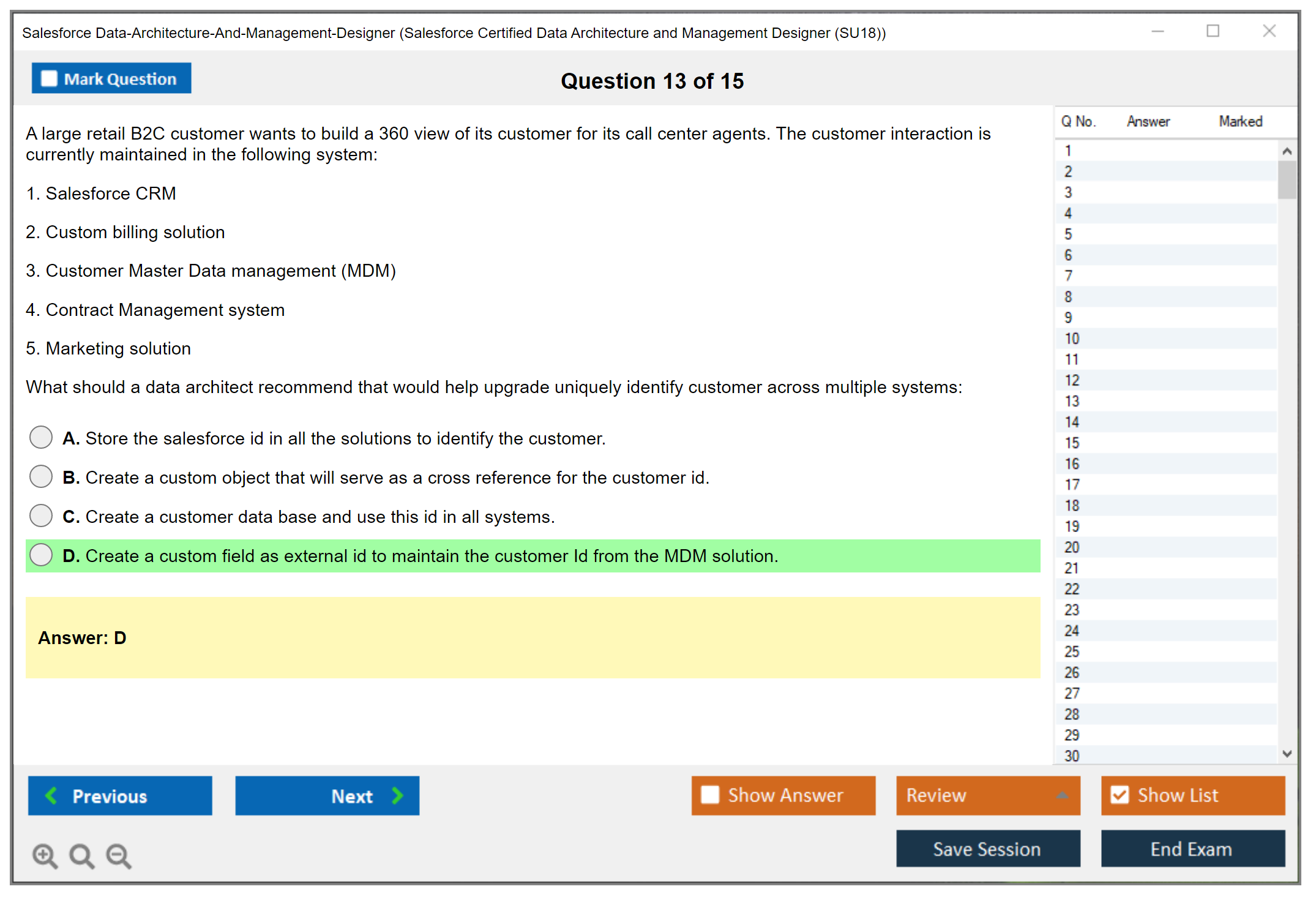Enable the Show Answer checkbox

710,795
